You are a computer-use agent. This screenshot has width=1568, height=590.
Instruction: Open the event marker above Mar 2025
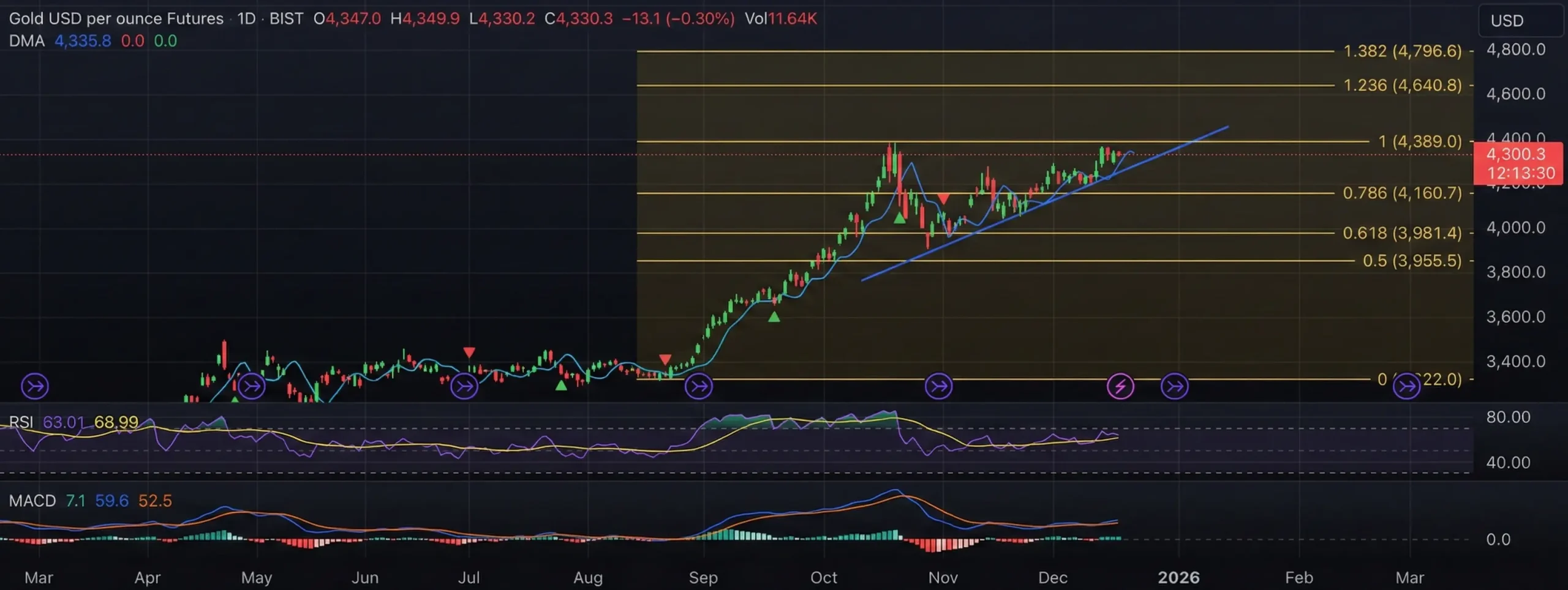point(35,386)
